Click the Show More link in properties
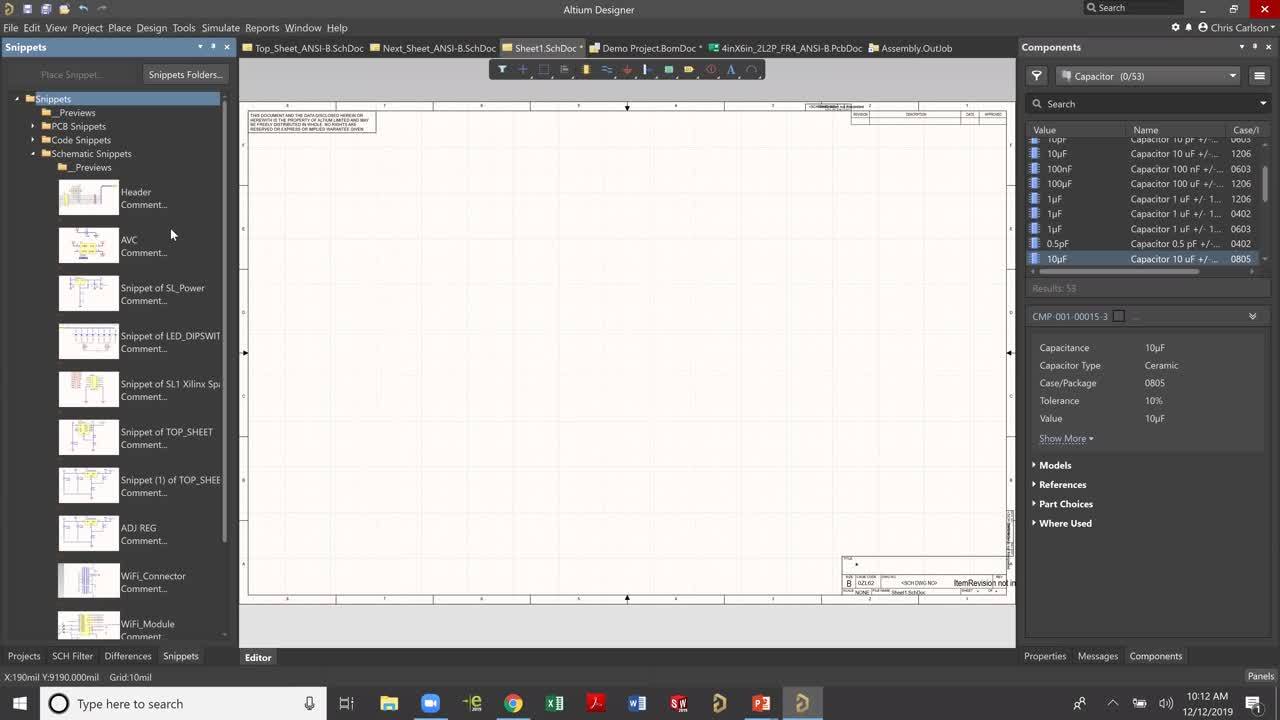 coord(1063,438)
